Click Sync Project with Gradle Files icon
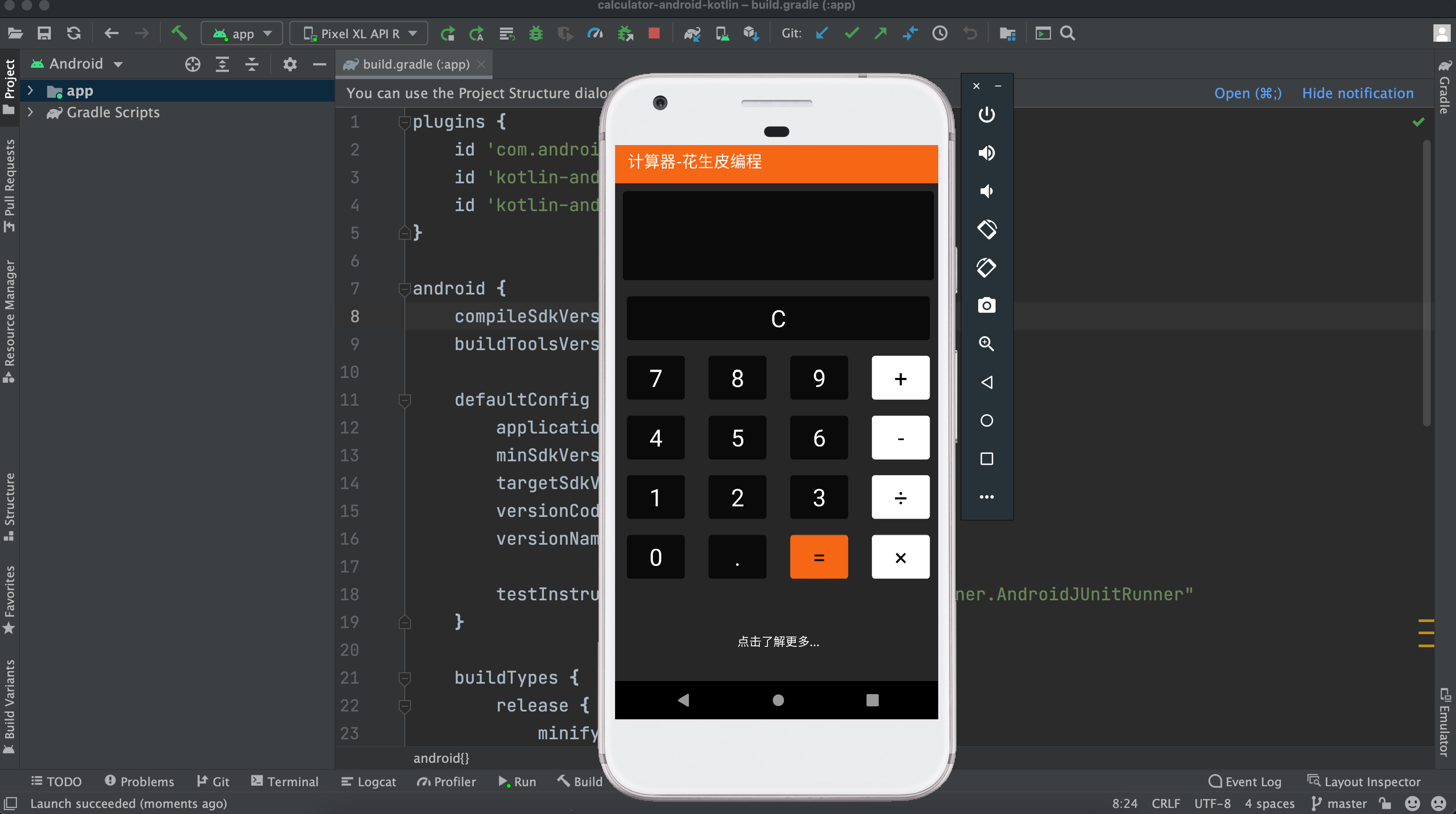 (x=692, y=33)
